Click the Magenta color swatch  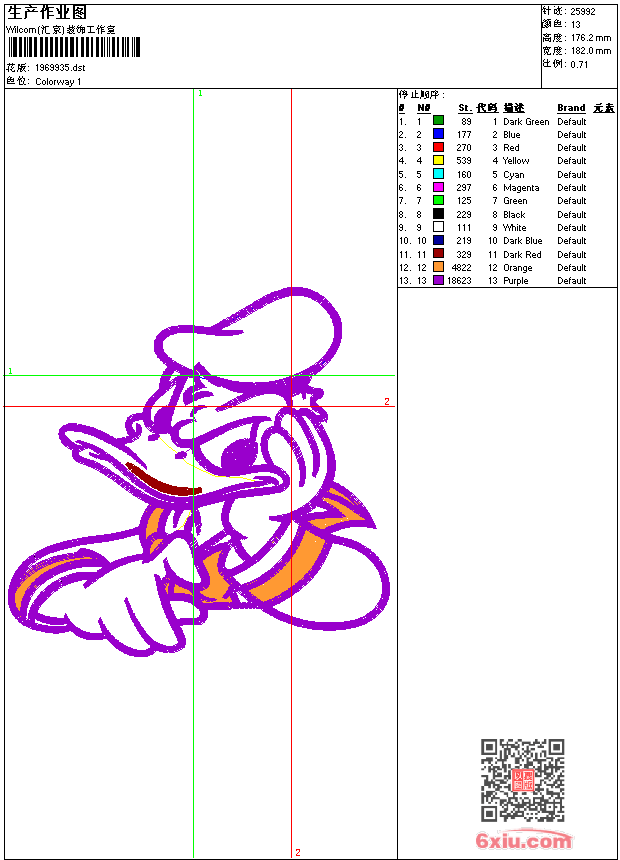[x=438, y=187]
